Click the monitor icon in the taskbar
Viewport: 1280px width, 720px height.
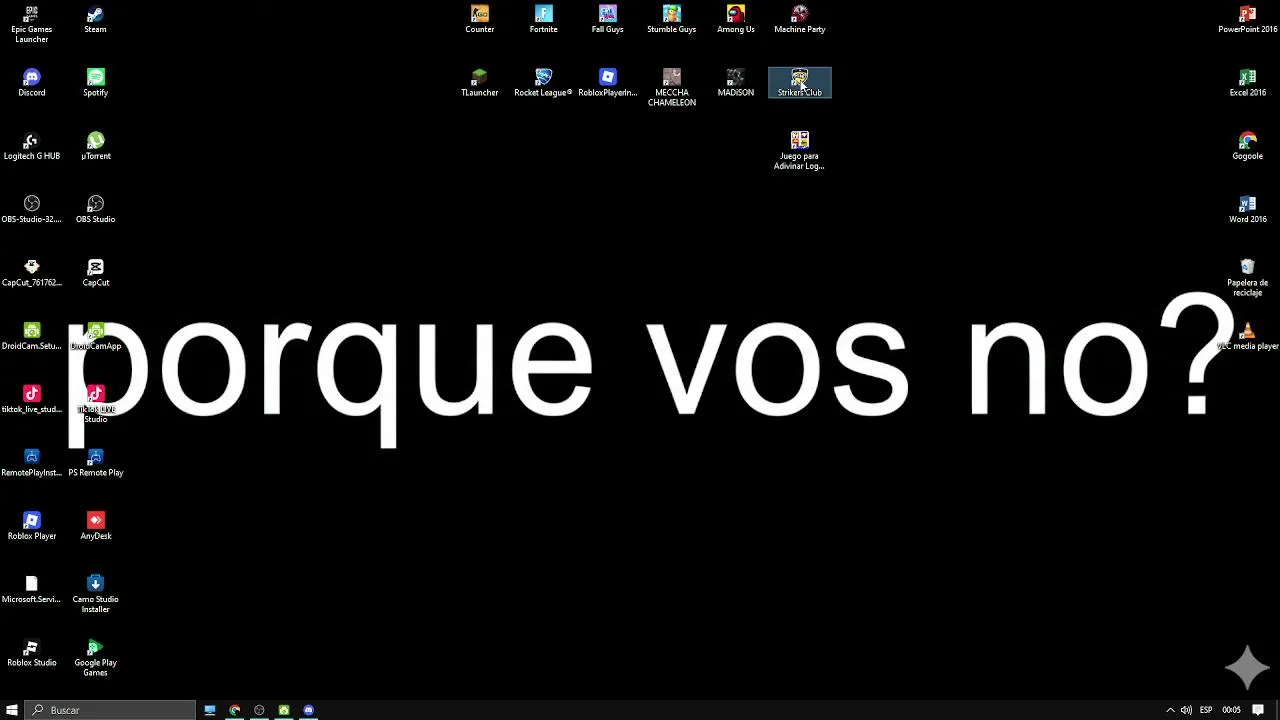pyautogui.click(x=210, y=710)
